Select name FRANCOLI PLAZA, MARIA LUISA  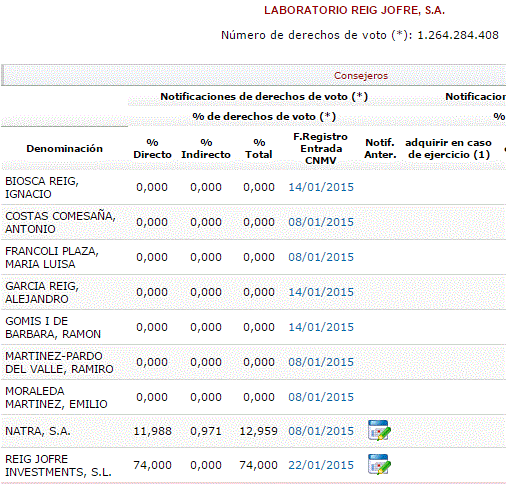pyautogui.click(x=52, y=257)
